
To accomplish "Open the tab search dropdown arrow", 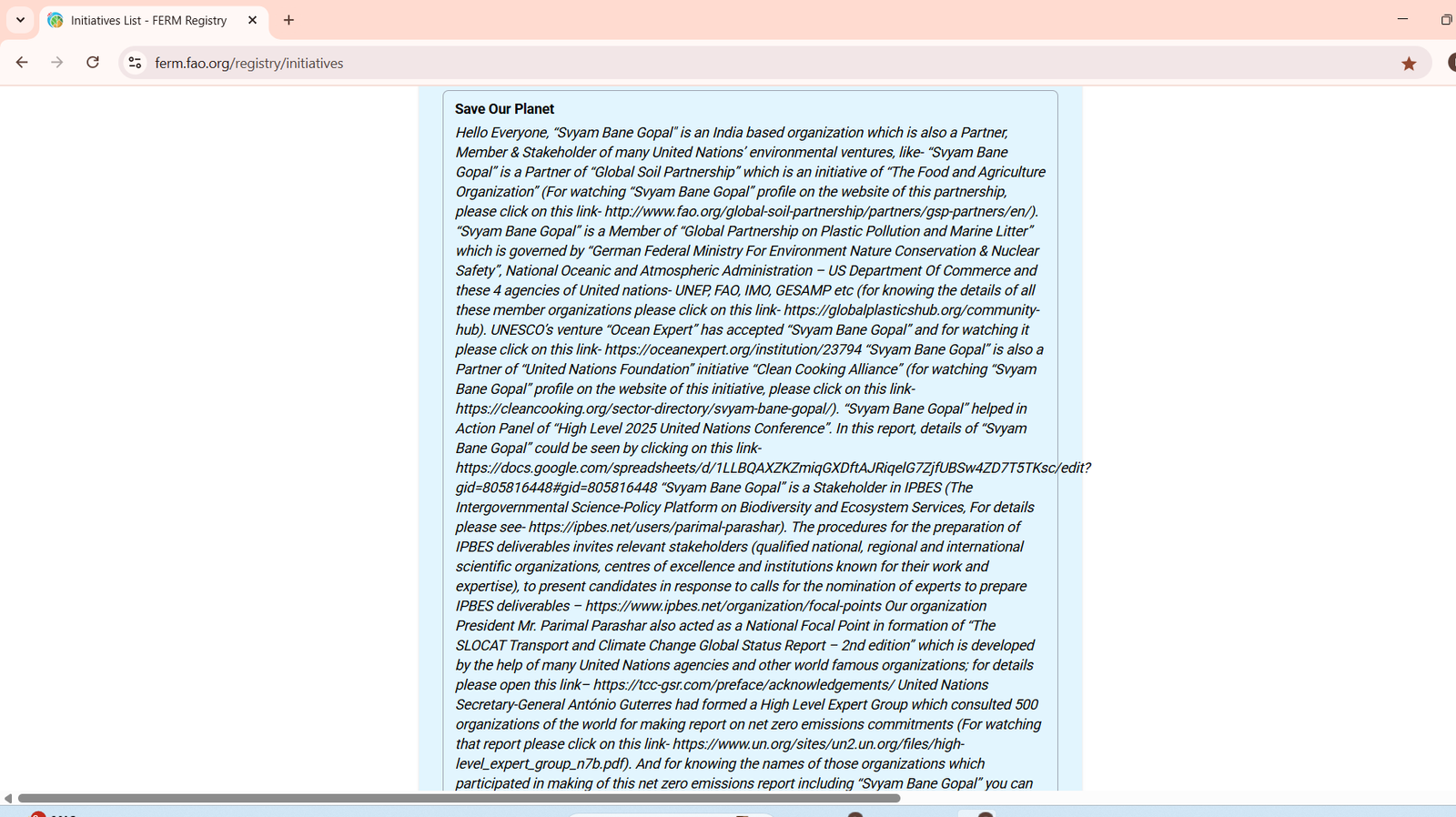I will [20, 20].
